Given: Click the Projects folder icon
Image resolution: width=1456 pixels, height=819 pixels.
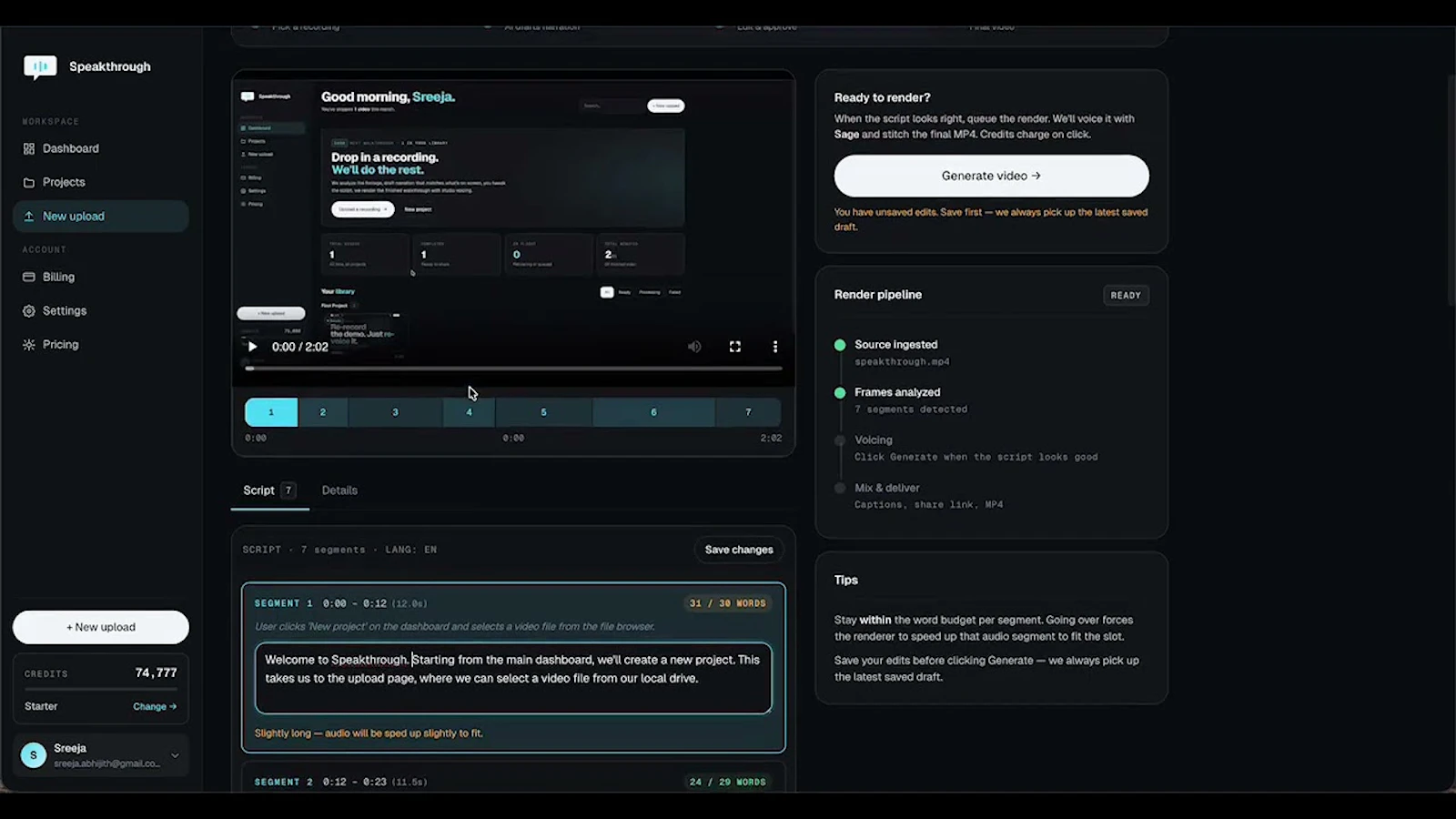Looking at the screenshot, I should point(29,182).
